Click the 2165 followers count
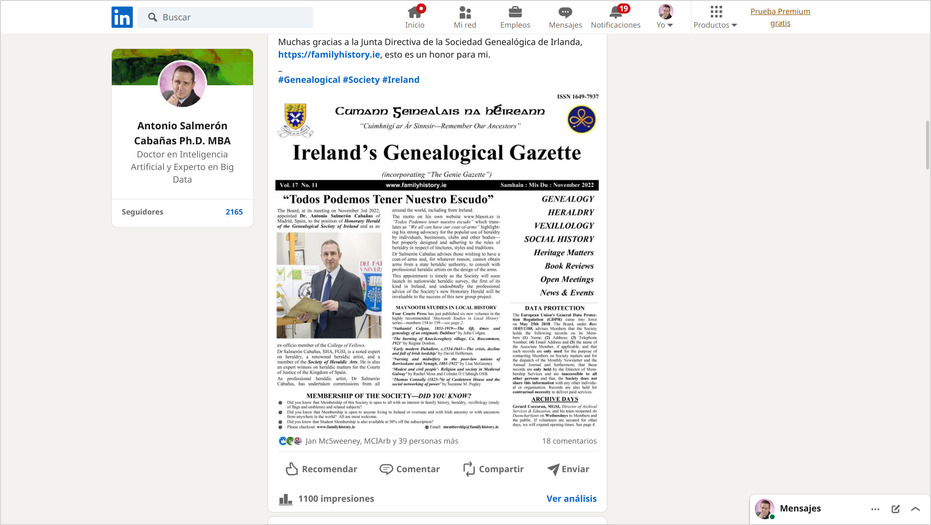The image size is (931, 525). point(234,212)
